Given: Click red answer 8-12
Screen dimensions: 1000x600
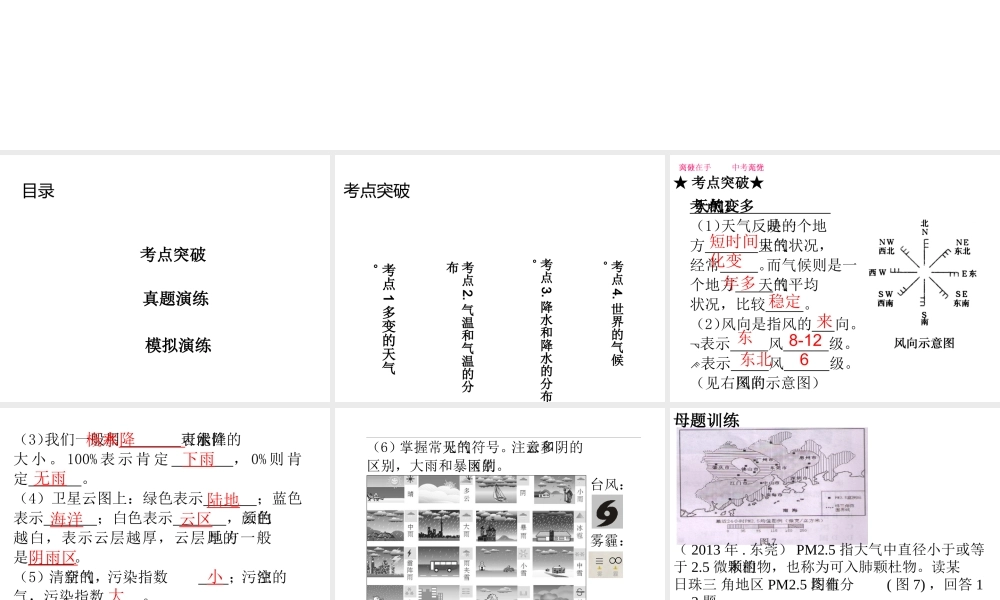Looking at the screenshot, I should pyautogui.click(x=805, y=340).
